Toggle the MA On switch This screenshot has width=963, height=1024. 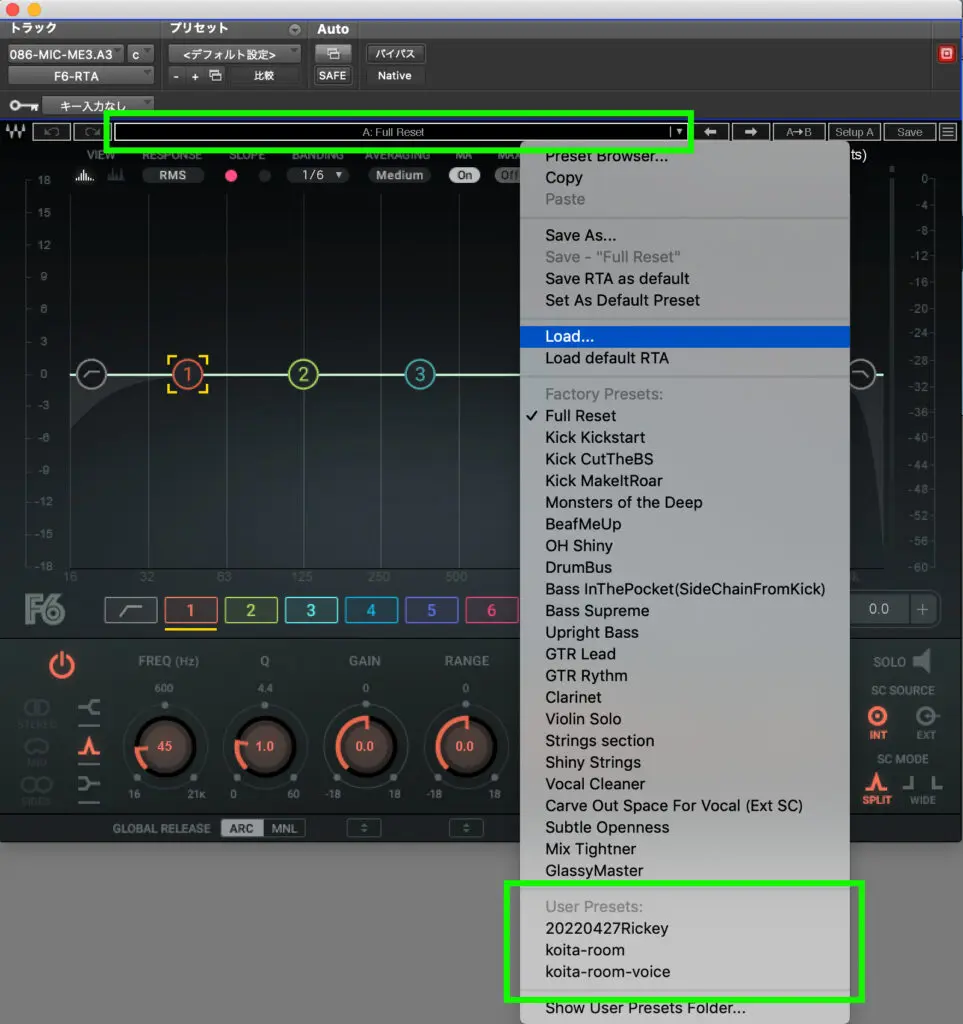[x=464, y=175]
